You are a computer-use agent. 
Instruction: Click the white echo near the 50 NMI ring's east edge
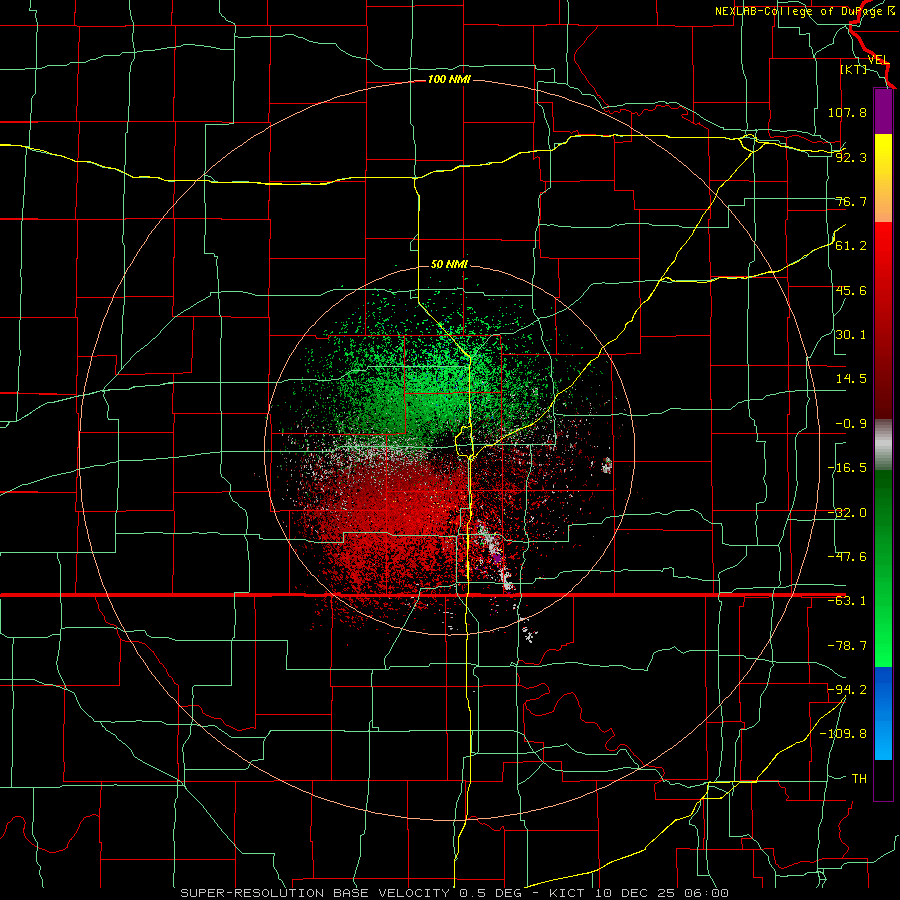coord(607,465)
